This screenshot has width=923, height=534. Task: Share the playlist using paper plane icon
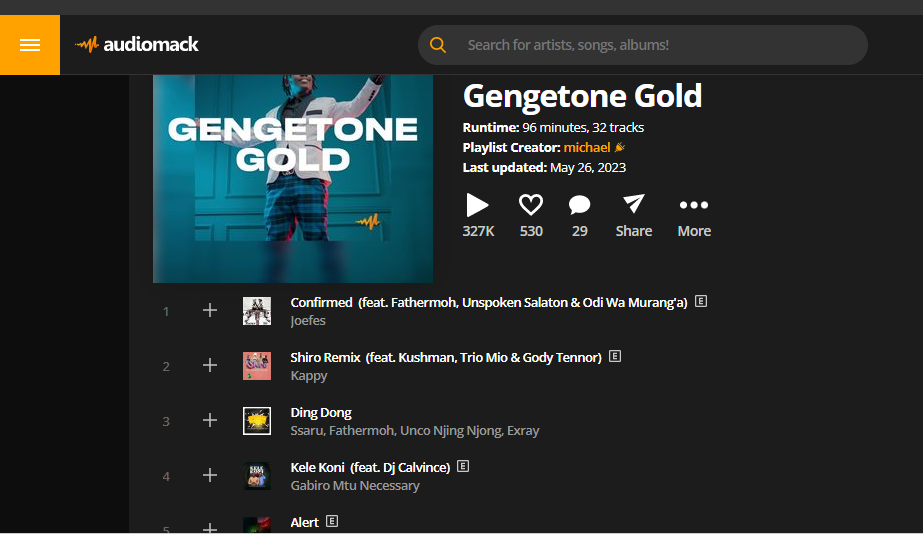coord(633,204)
